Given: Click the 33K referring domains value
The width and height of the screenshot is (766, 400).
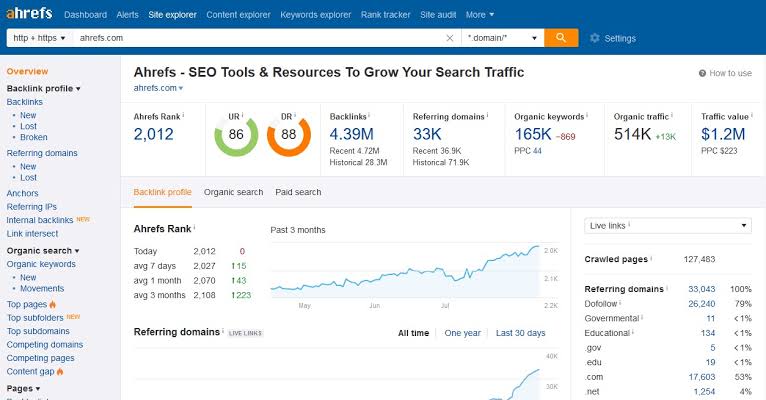Looking at the screenshot, I should (427, 134).
